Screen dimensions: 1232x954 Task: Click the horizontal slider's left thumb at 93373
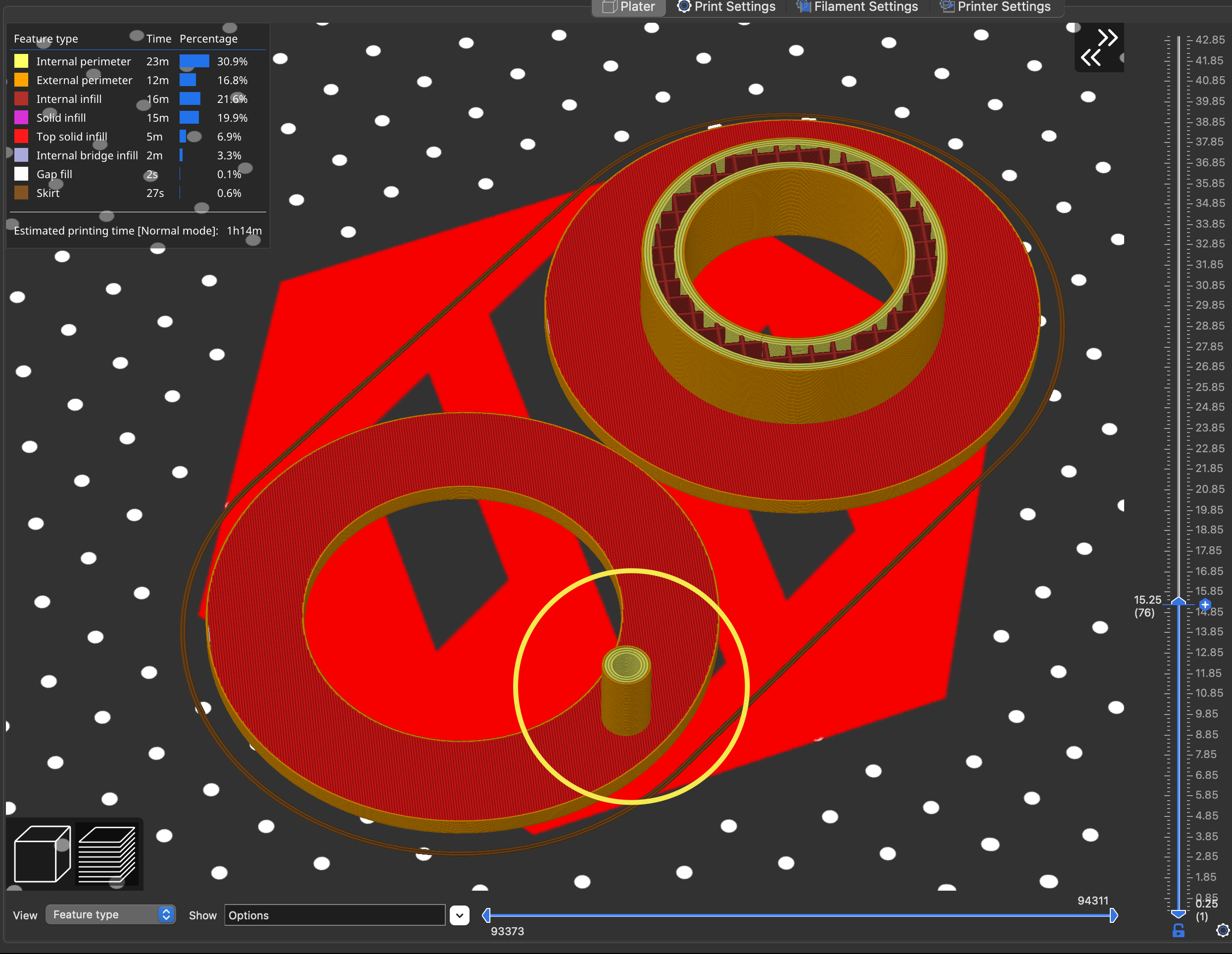486,915
